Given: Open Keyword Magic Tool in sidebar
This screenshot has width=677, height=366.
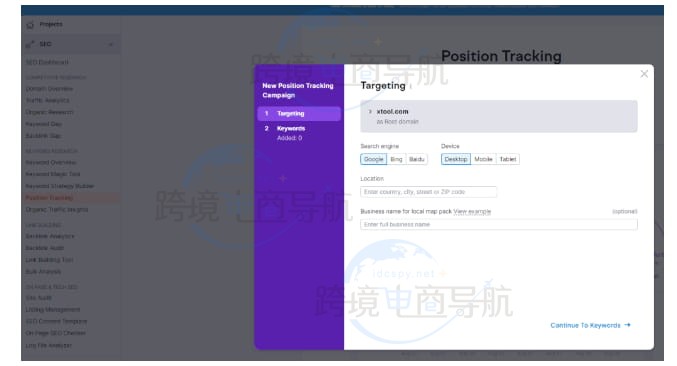Looking at the screenshot, I should [53, 174].
